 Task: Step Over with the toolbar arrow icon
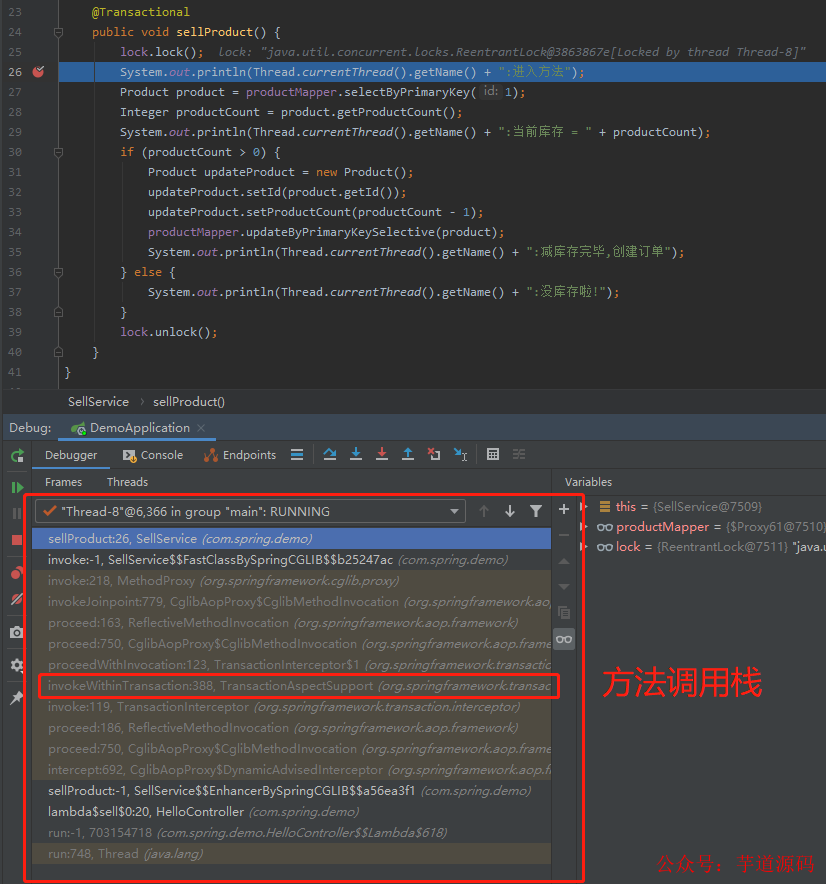tap(330, 454)
